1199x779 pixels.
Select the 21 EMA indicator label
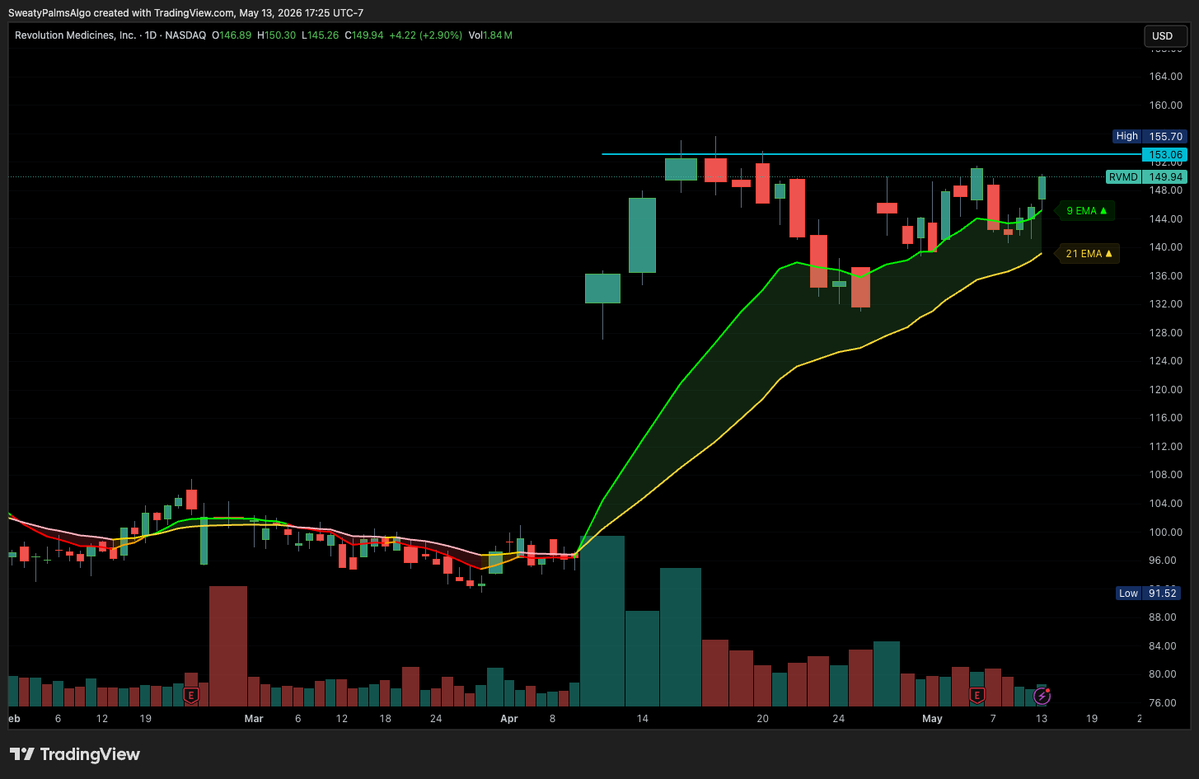tap(1089, 254)
